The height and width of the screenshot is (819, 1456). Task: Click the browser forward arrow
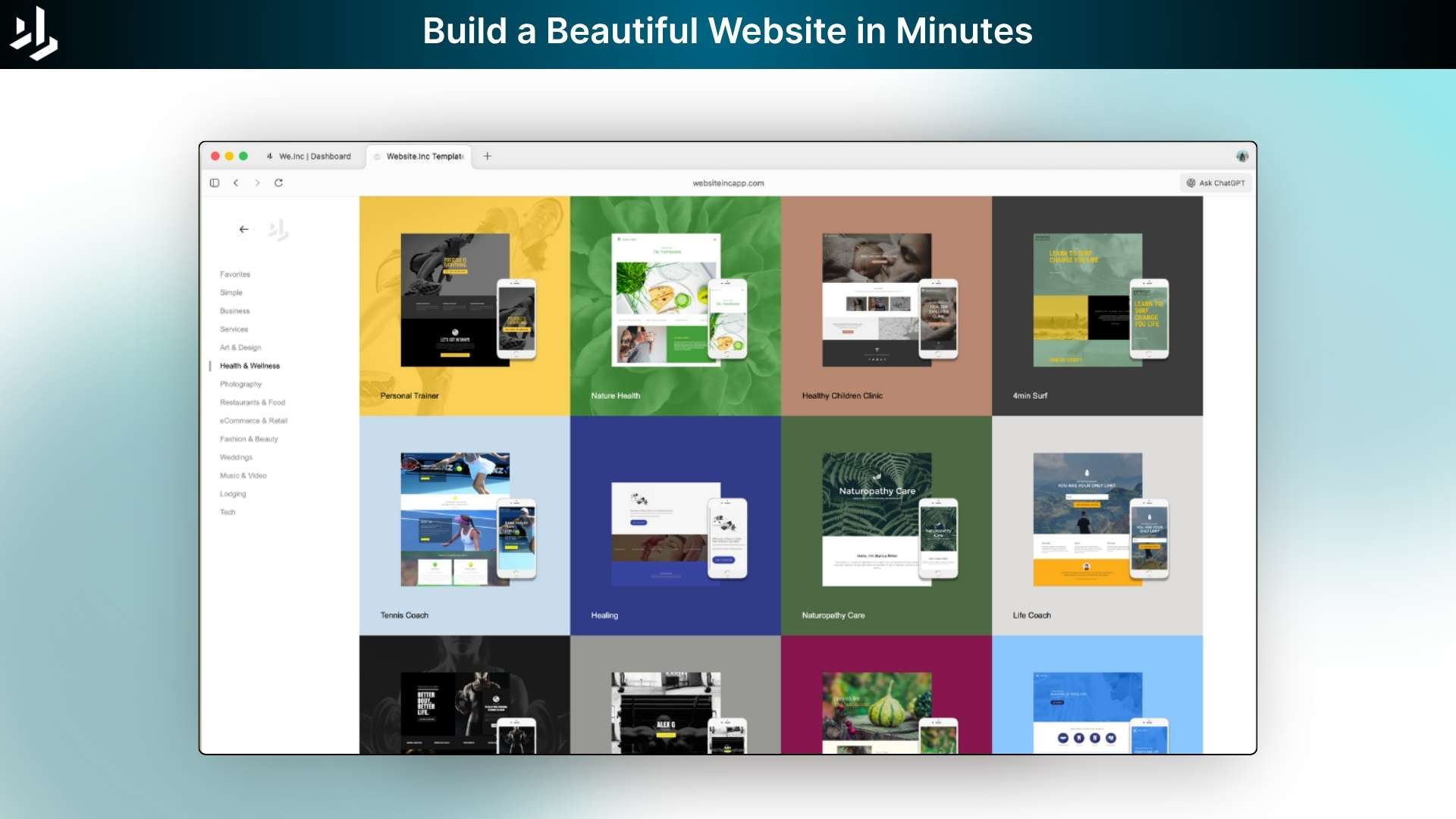(x=257, y=183)
